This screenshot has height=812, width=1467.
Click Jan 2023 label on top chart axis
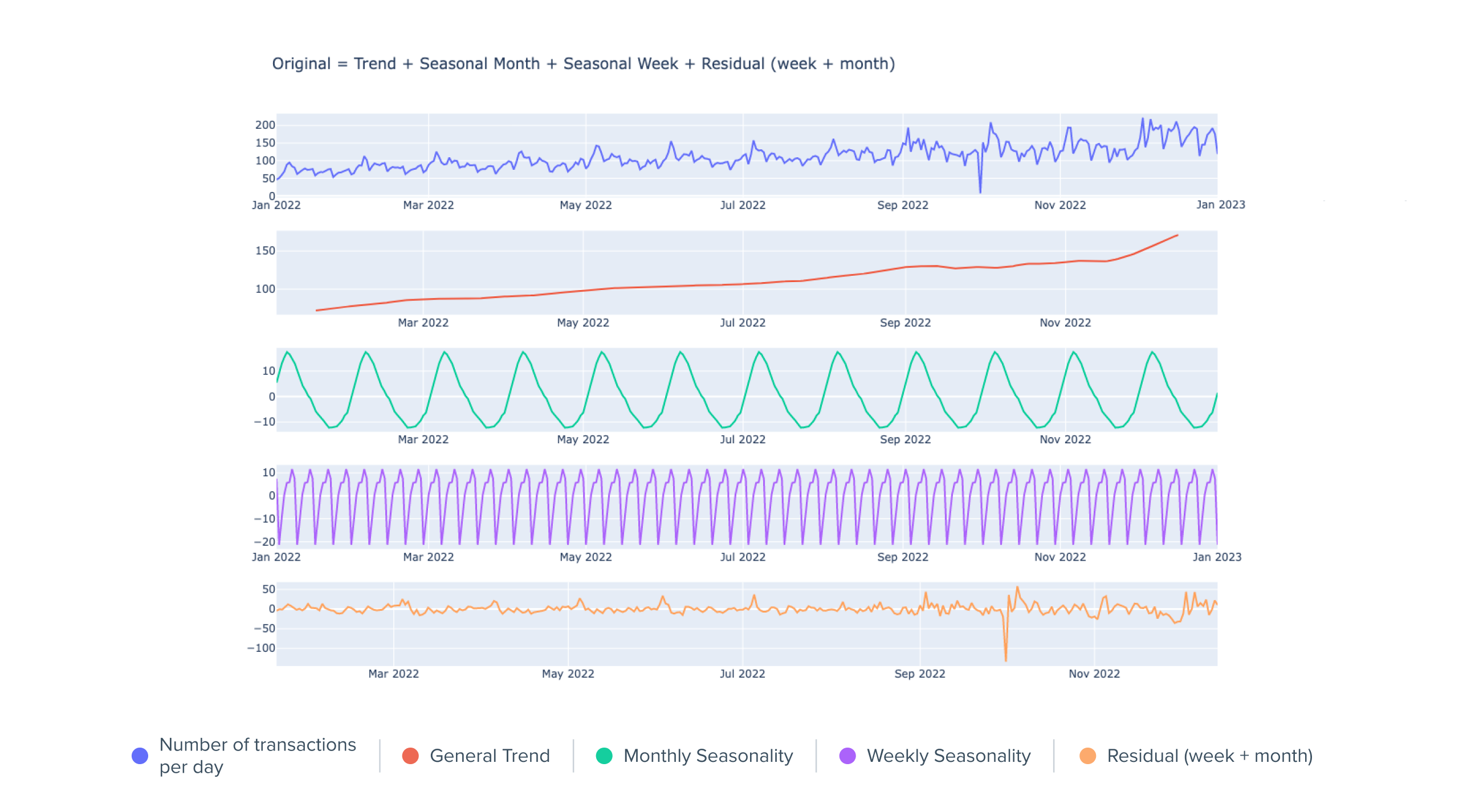tap(1220, 205)
